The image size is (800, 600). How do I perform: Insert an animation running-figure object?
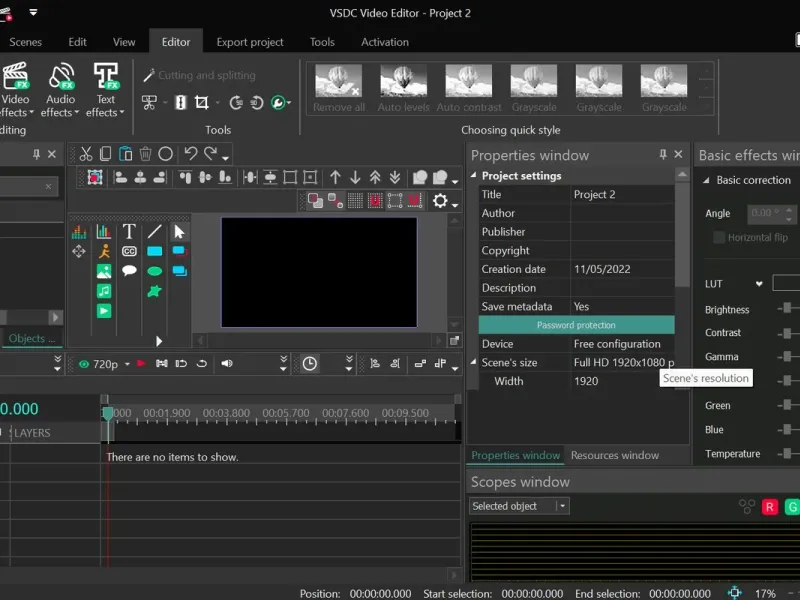point(104,251)
